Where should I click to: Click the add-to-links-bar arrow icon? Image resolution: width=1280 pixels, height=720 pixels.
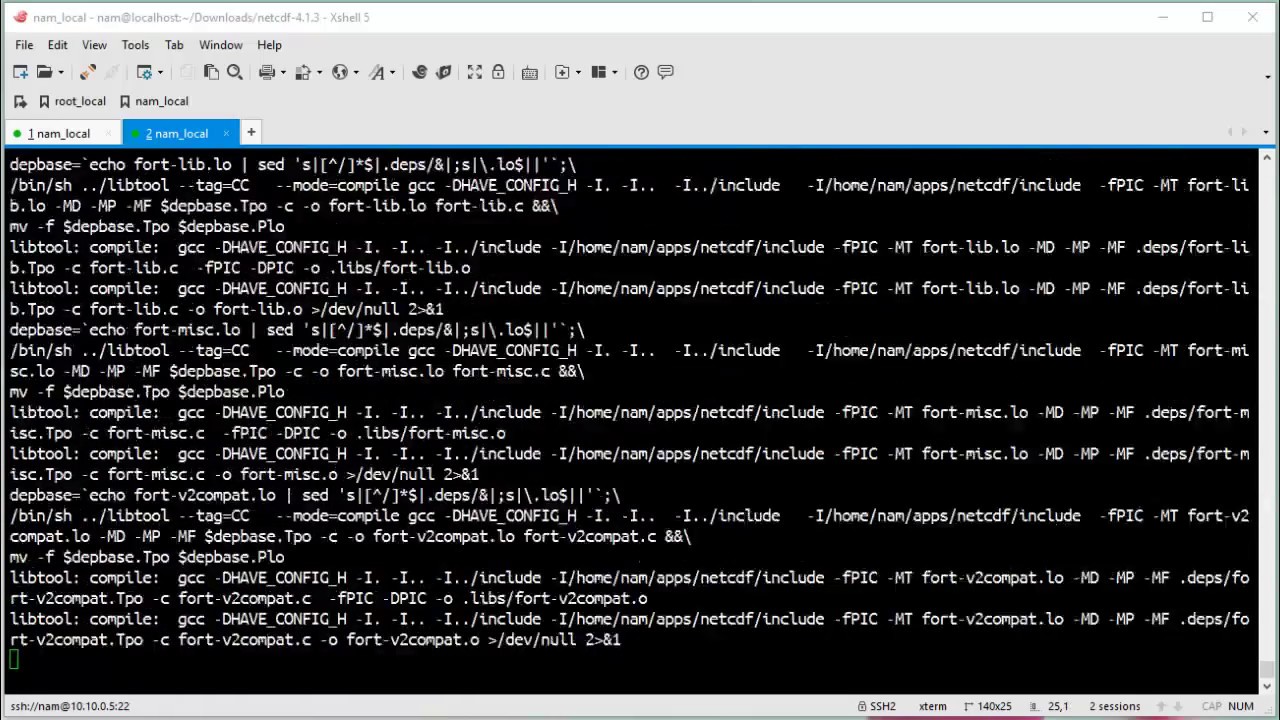pyautogui.click(x=20, y=101)
